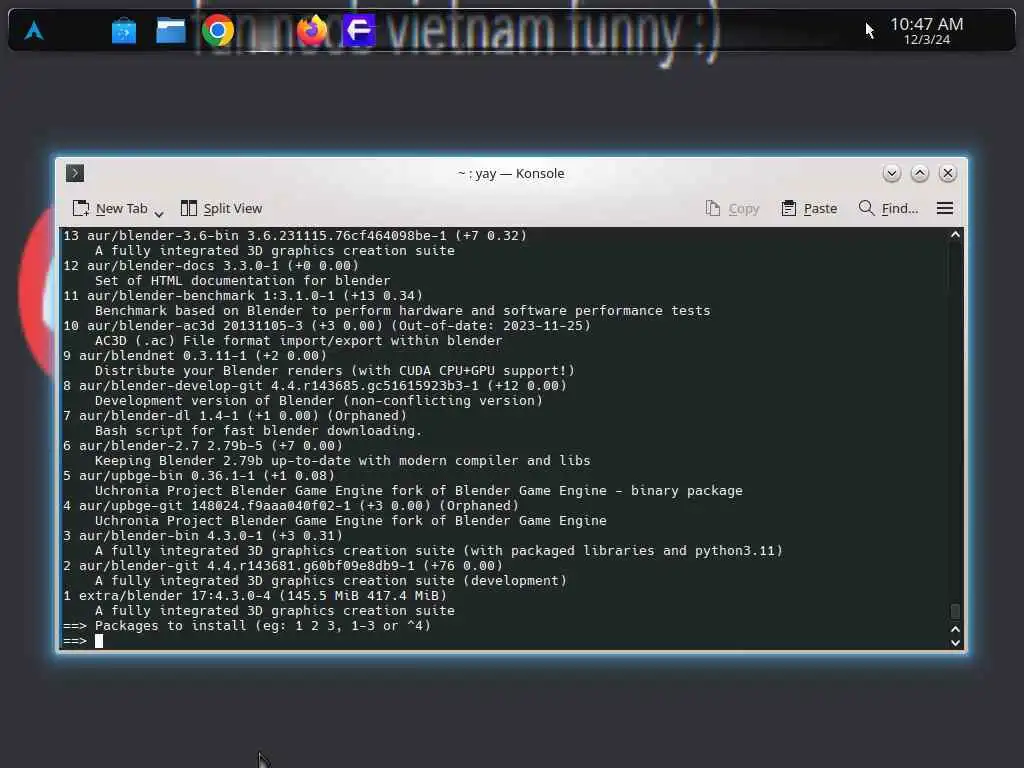Click the yay input prompt cursor

tap(99, 641)
